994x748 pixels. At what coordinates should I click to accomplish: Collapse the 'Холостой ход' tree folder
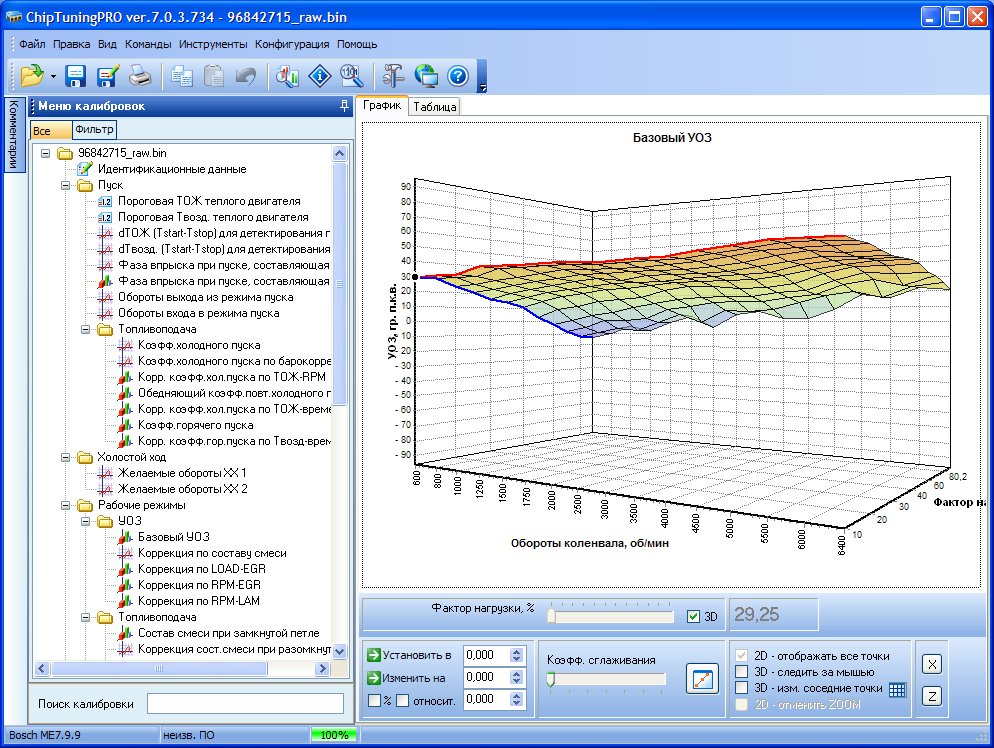tap(66, 457)
